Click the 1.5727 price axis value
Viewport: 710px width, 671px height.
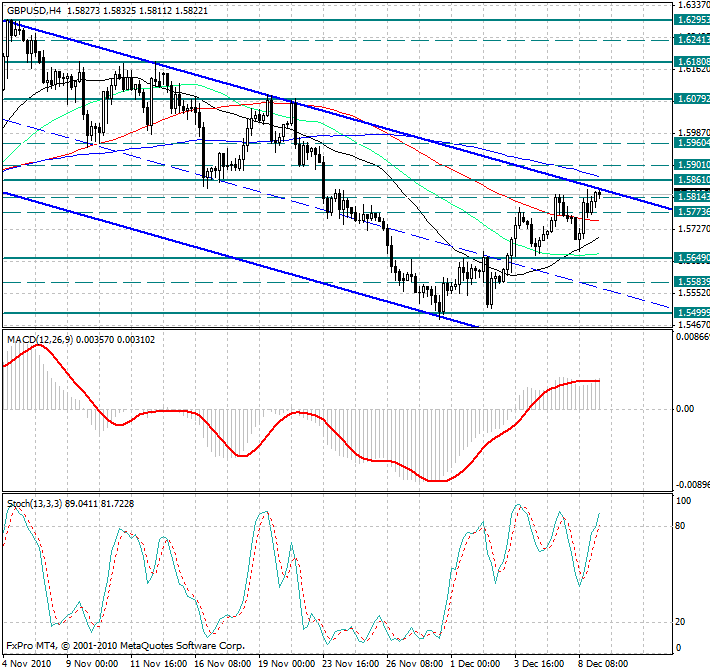[694, 229]
